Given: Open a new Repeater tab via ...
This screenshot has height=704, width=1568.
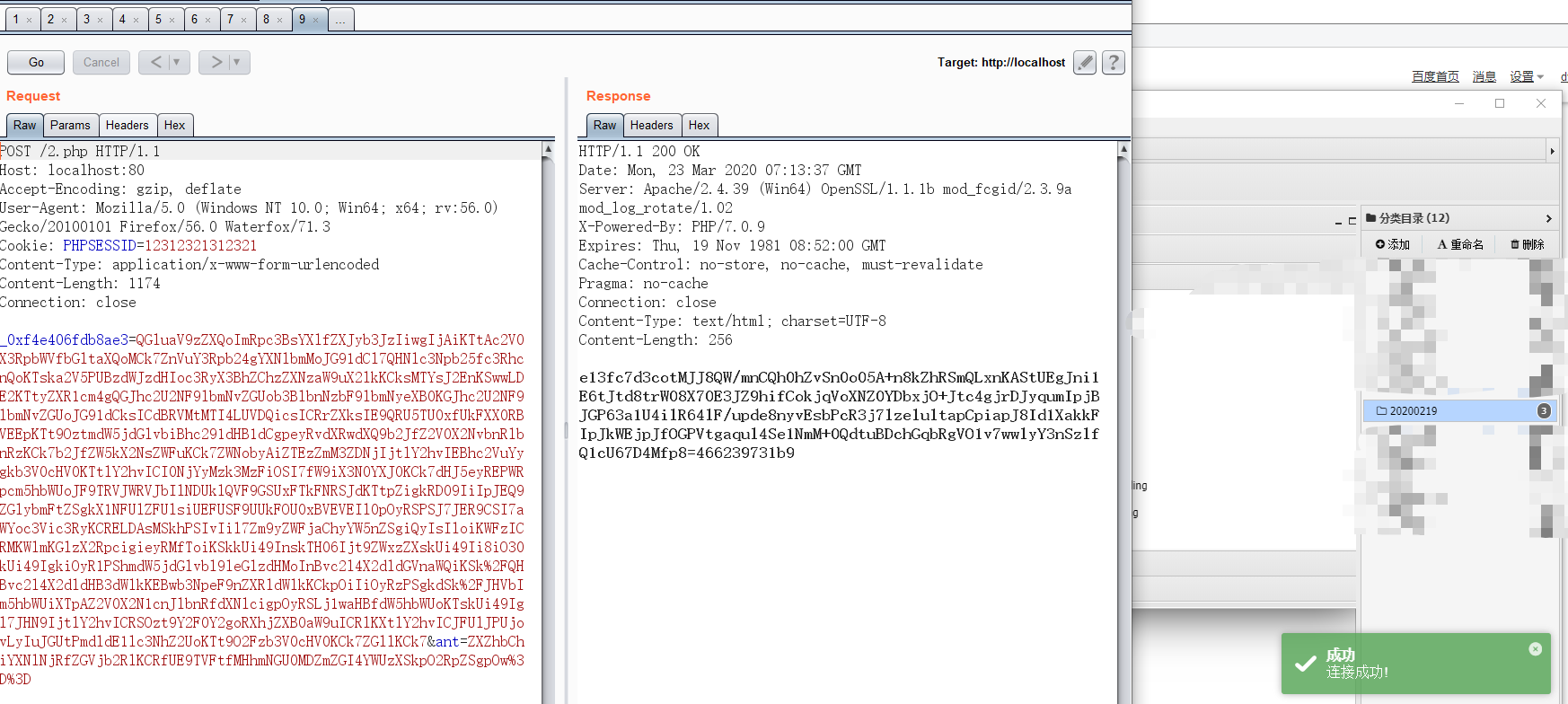Looking at the screenshot, I should pyautogui.click(x=341, y=19).
